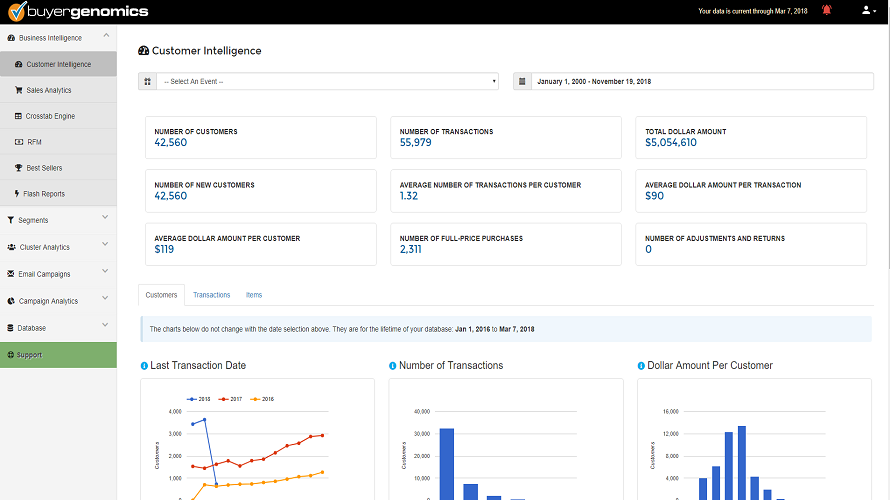Click tallest bar in Number of Transactions chart
This screenshot has height=500, width=890.
447,464
